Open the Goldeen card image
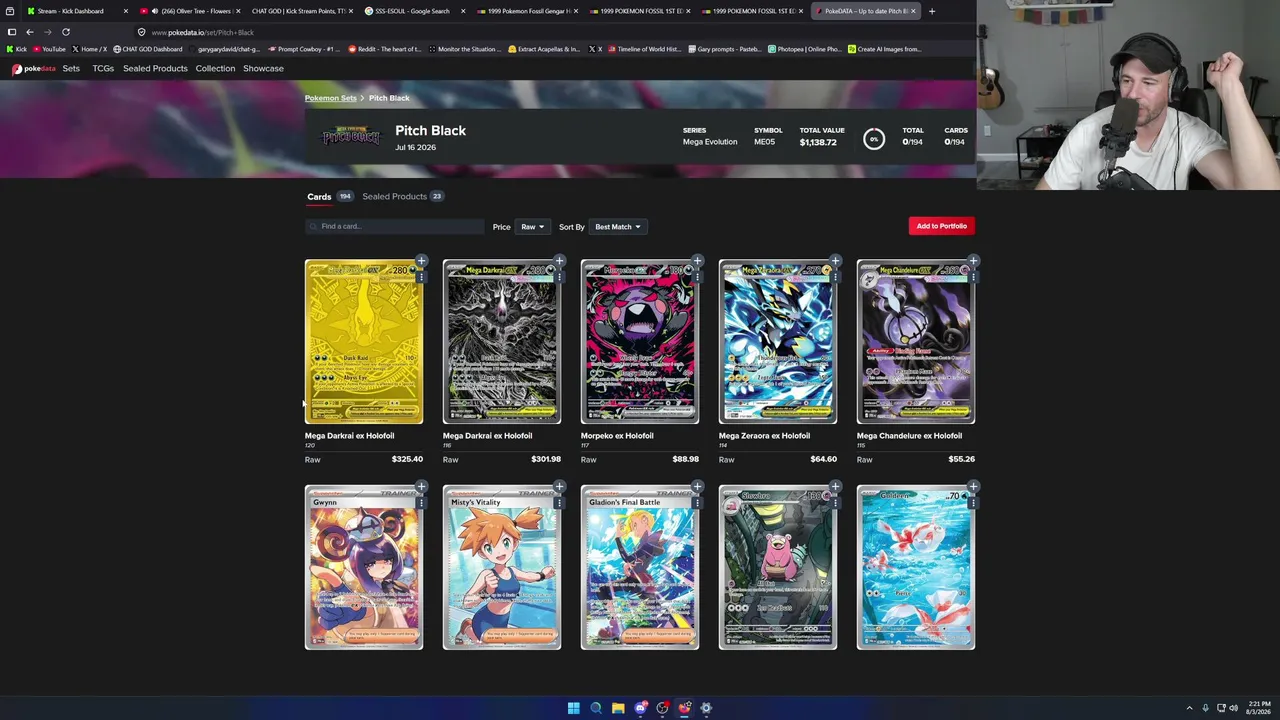The width and height of the screenshot is (1280, 720). (916, 568)
